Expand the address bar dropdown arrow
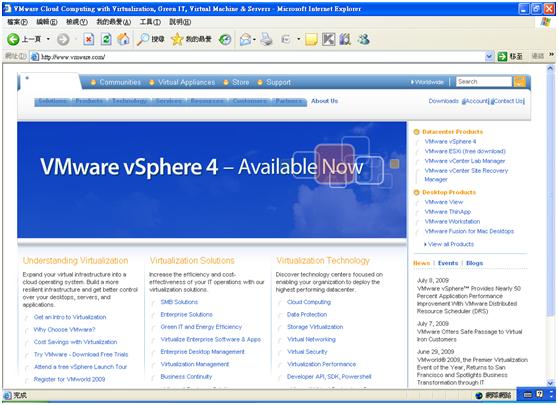Screen dimensions: 558x405 (x=489, y=56)
